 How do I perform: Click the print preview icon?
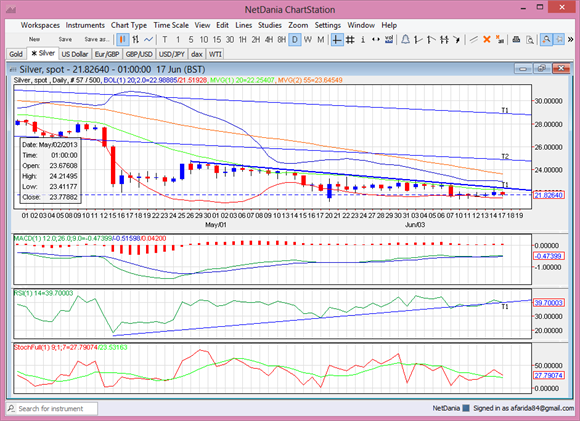pos(530,39)
